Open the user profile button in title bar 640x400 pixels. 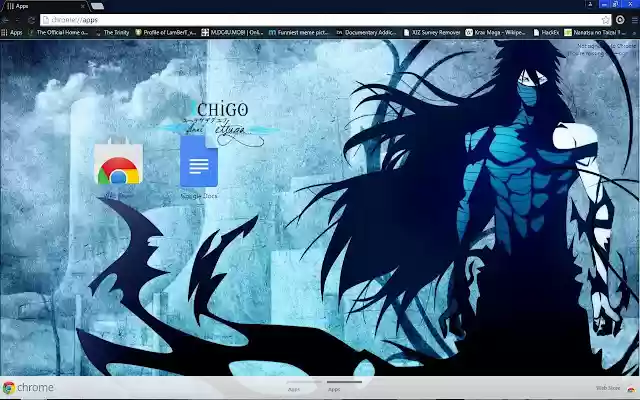(590, 4)
